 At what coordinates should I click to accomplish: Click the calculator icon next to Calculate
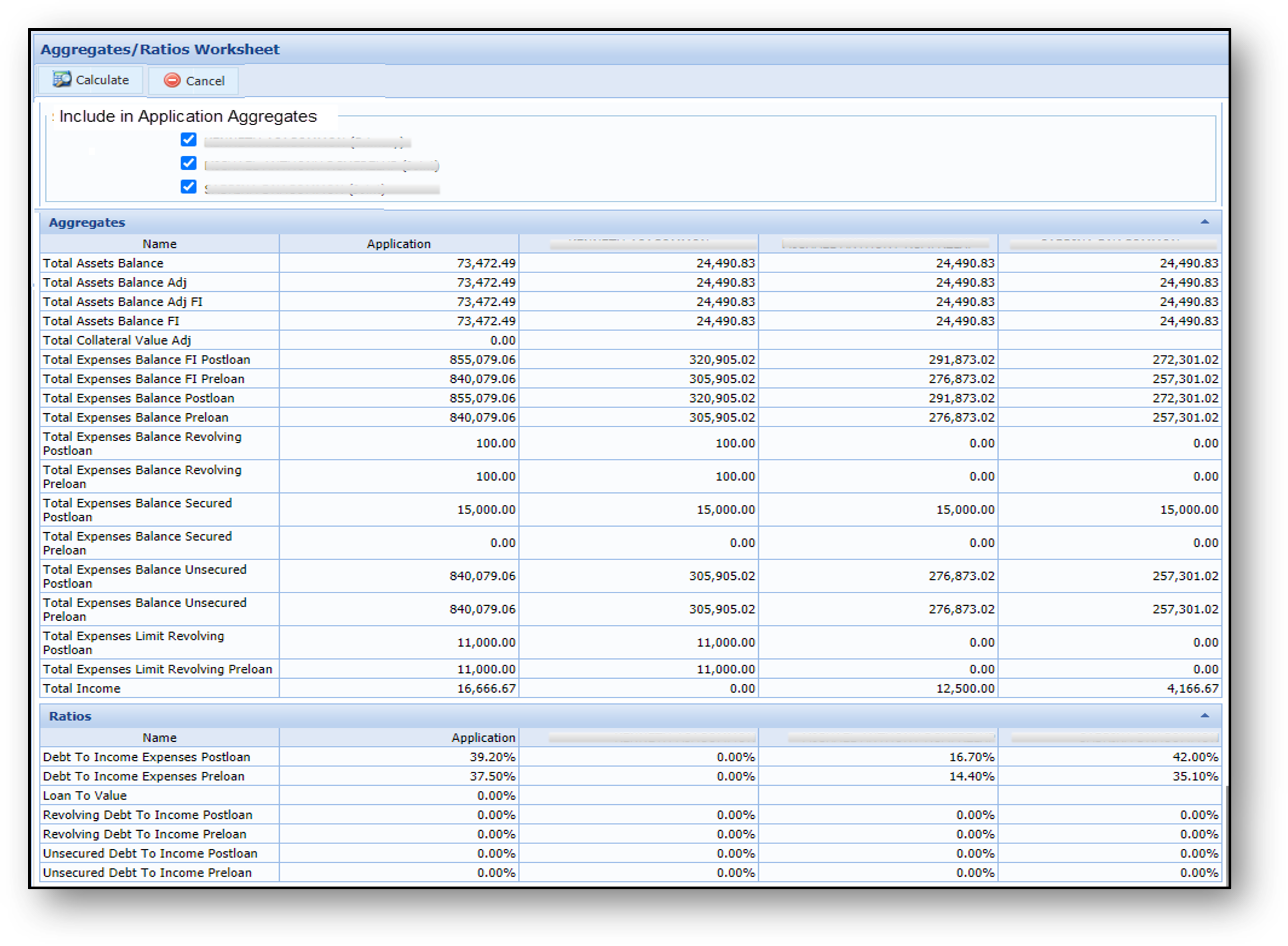[x=62, y=79]
